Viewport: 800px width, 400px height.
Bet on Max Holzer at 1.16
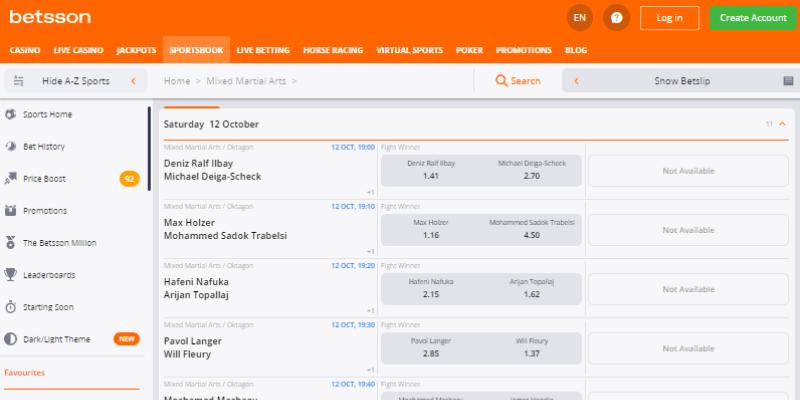431,230
